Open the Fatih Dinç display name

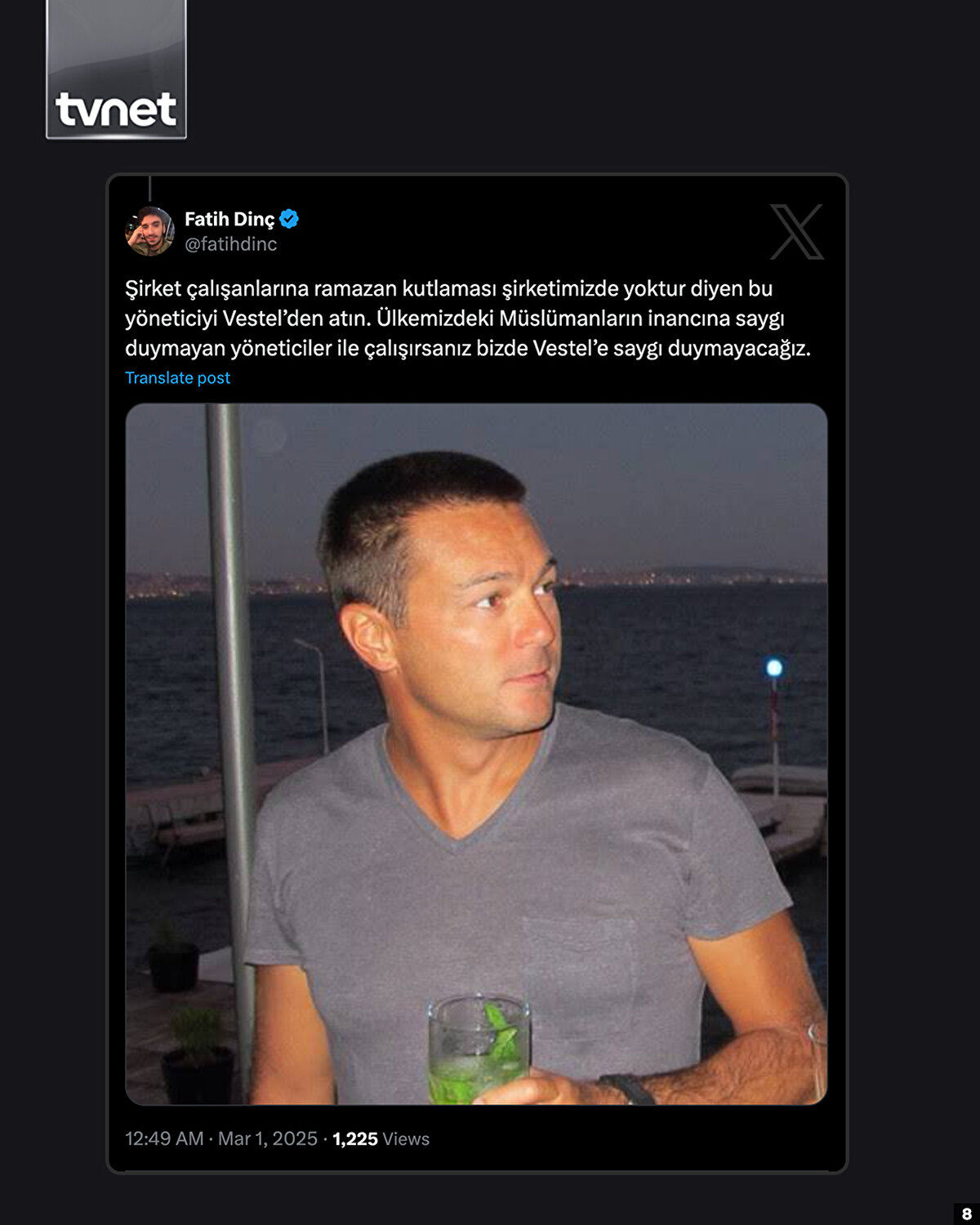229,219
